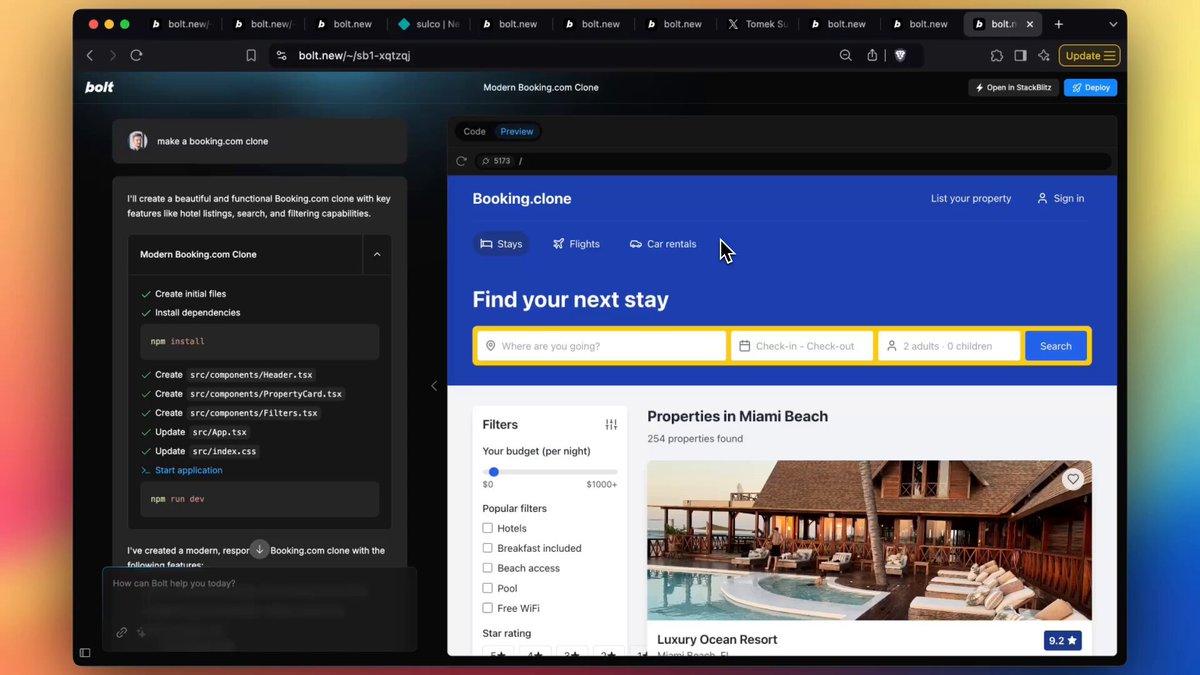Click Open in StackBlitz
This screenshot has width=1200, height=675.
tap(1013, 87)
